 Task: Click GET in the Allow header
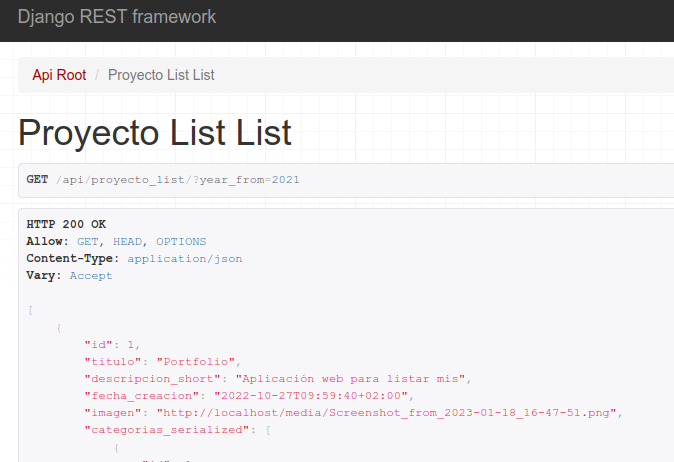pyautogui.click(x=87, y=241)
